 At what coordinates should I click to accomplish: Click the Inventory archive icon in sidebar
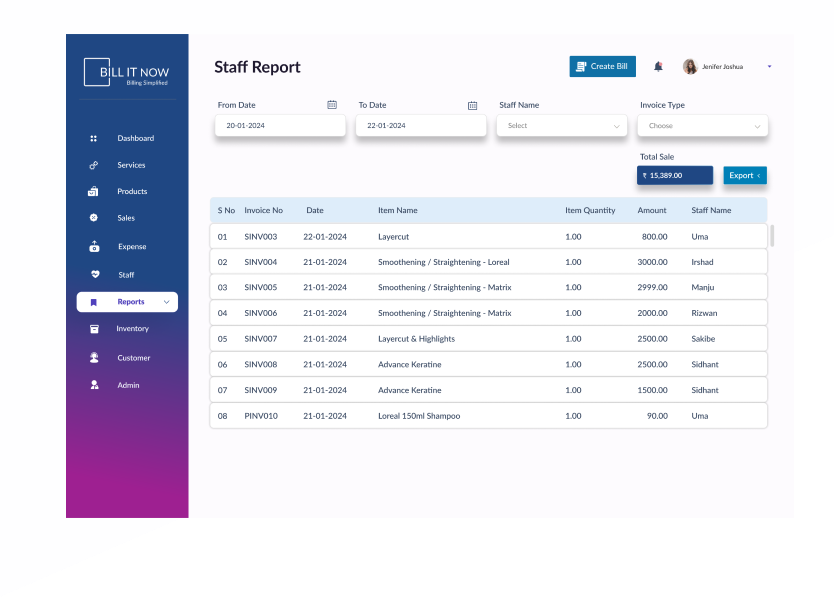pyautogui.click(x=94, y=329)
